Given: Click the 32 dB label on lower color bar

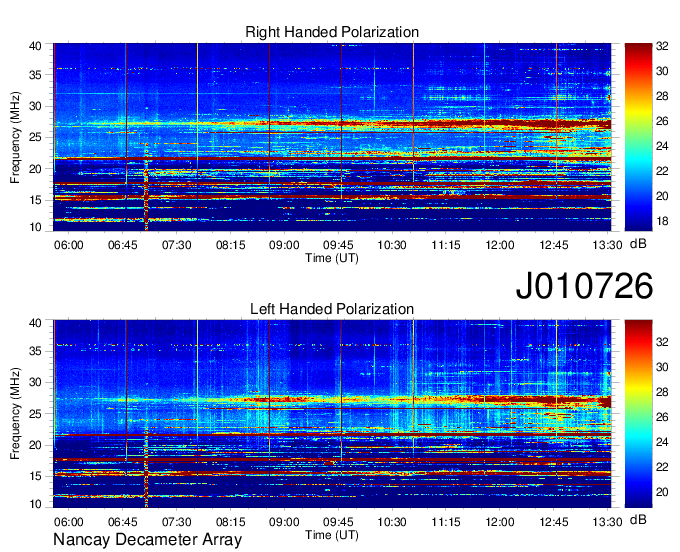Looking at the screenshot, I should pyautogui.click(x=662, y=342).
